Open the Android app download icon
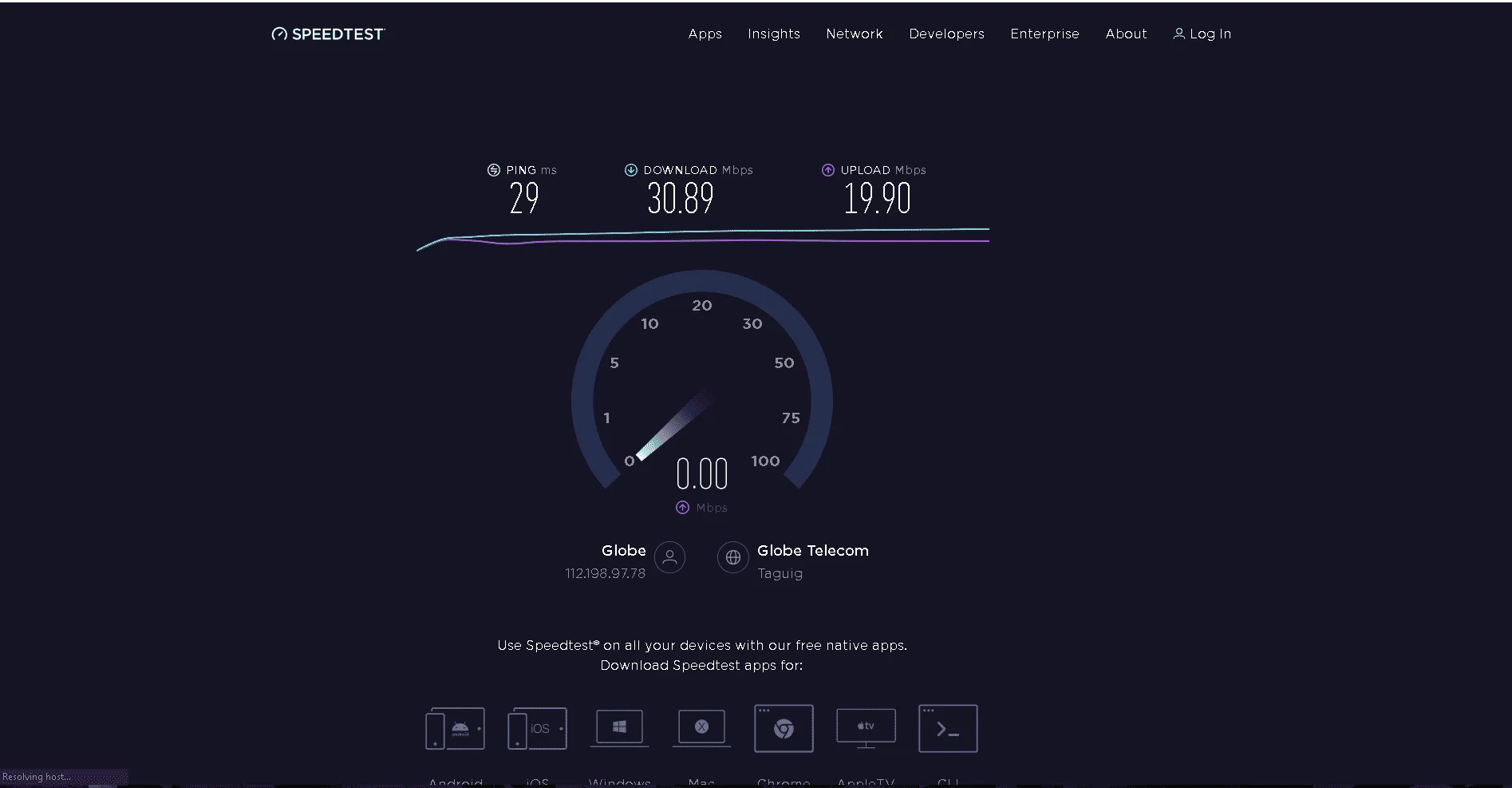Viewport: 1512px width, 788px height. pos(456,728)
